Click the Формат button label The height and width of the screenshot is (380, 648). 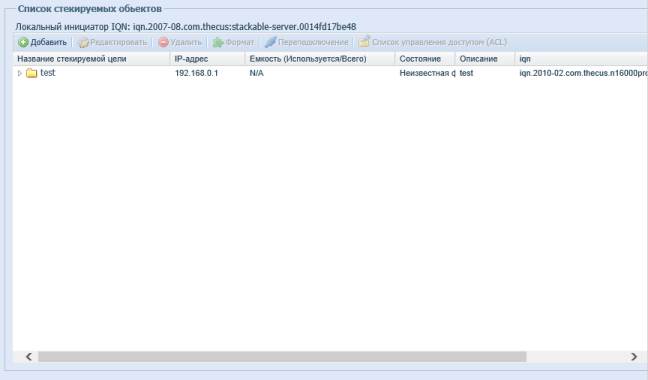(240, 42)
